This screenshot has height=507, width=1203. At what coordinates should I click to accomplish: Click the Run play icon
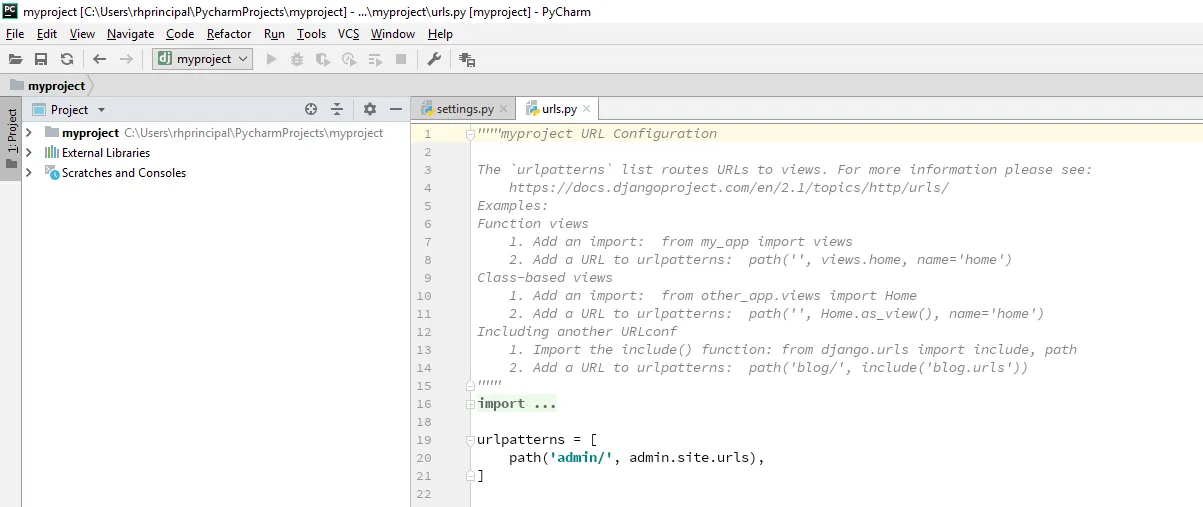point(271,59)
